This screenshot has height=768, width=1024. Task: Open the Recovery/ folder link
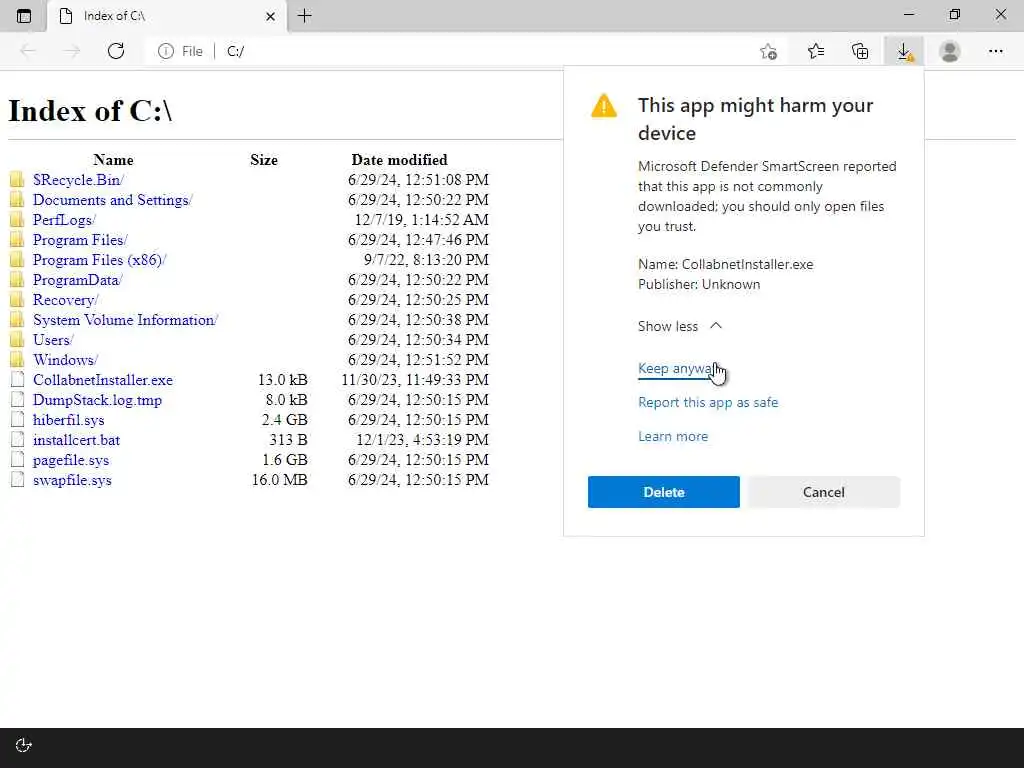tap(65, 300)
